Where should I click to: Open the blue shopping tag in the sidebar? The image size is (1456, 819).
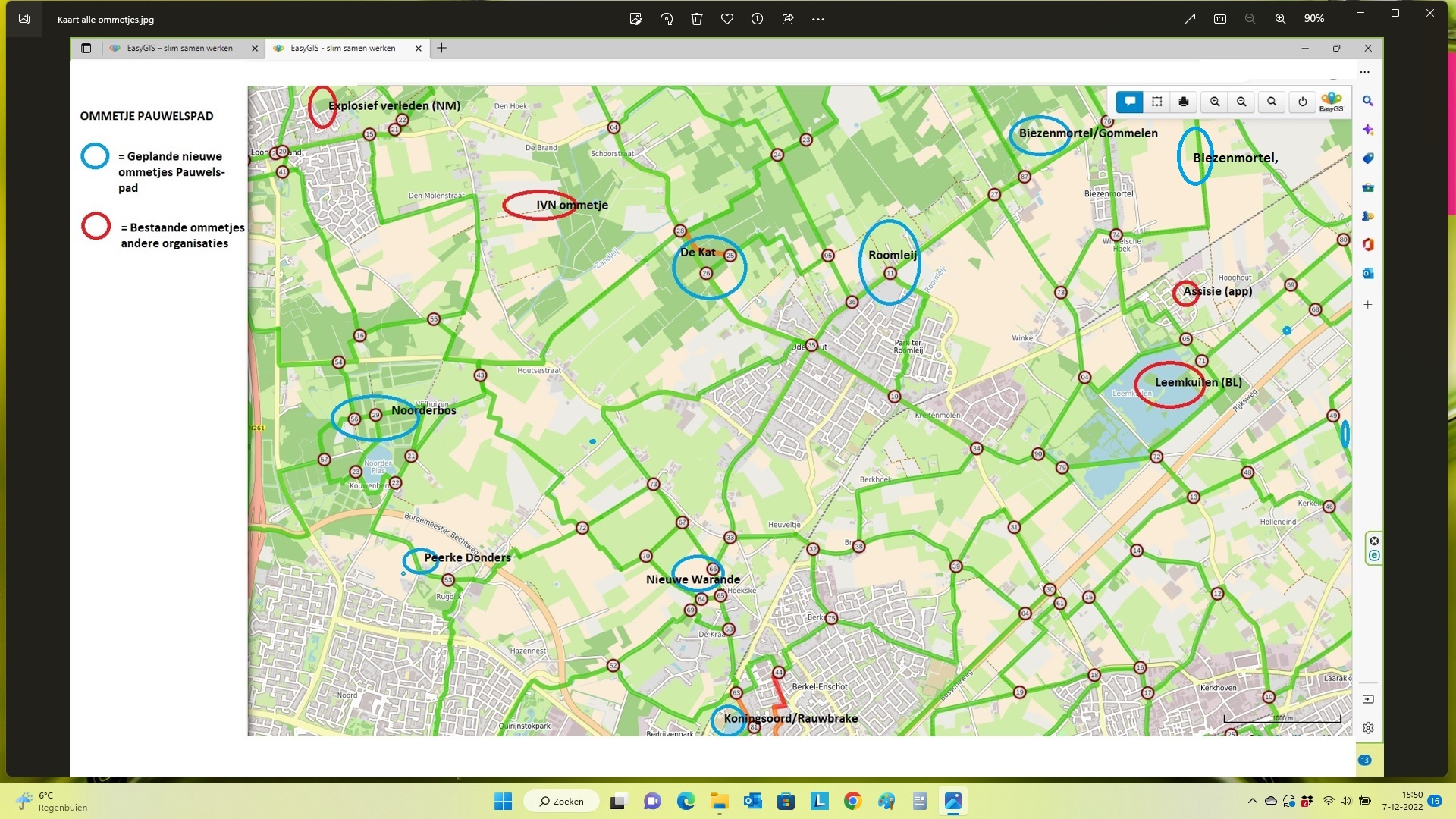pyautogui.click(x=1368, y=158)
